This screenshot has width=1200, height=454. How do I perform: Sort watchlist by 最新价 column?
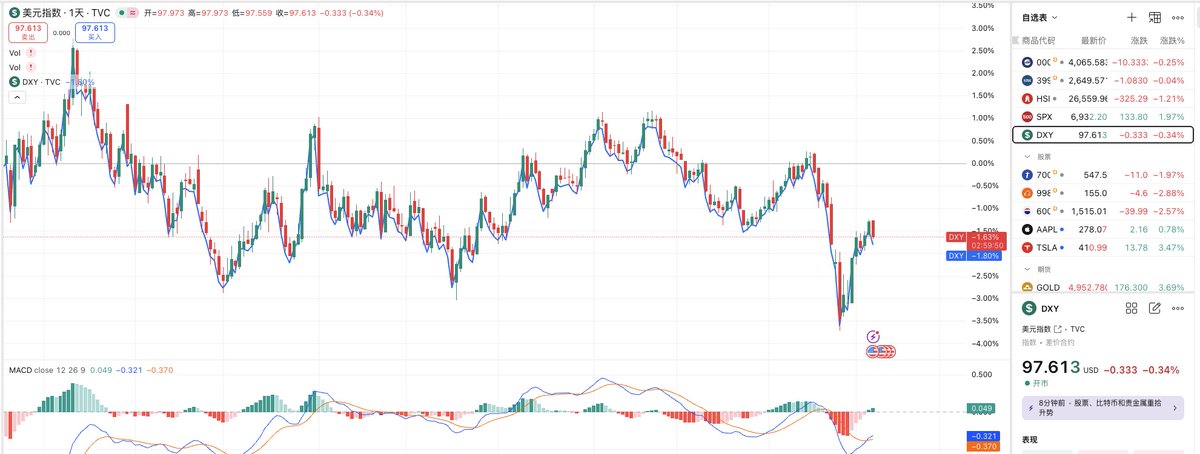coord(1093,41)
